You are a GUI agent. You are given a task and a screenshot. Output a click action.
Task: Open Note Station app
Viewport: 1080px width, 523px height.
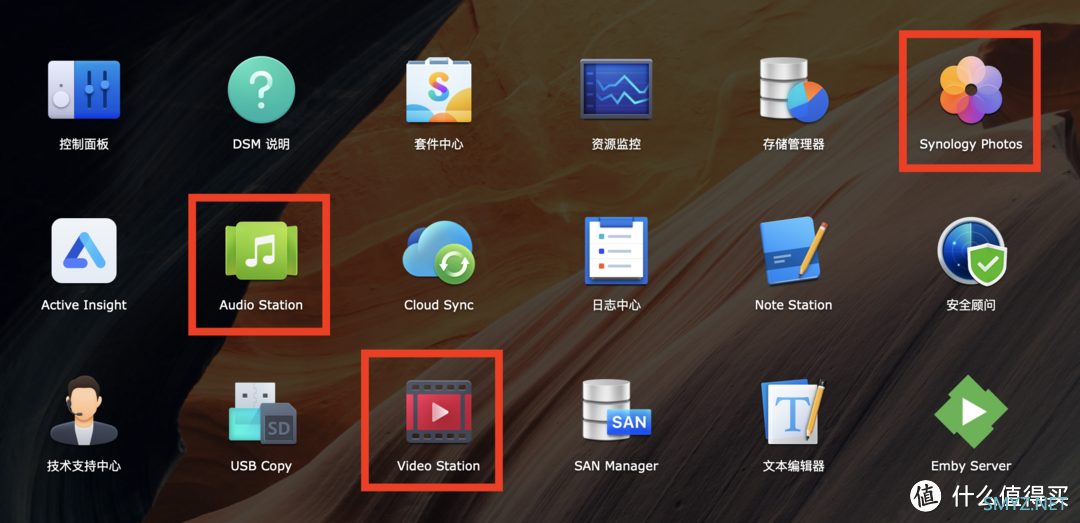793,251
